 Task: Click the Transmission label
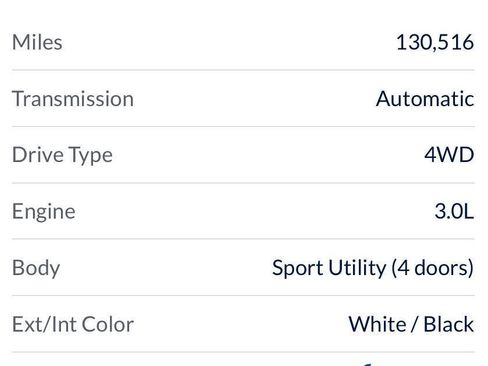73,99
